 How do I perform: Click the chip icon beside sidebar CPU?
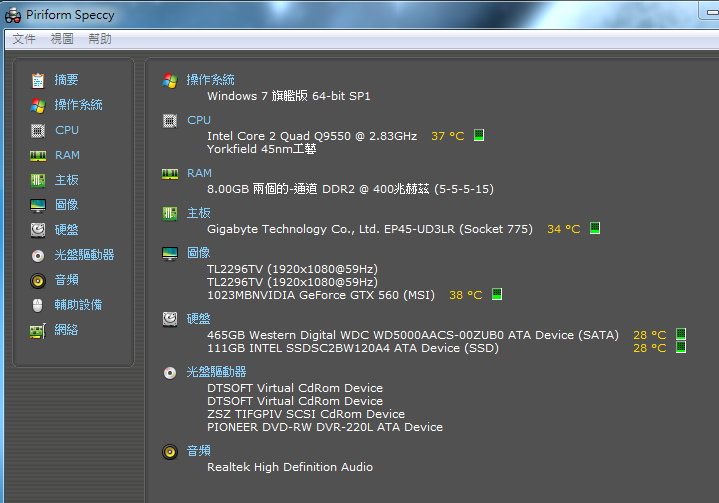[38, 131]
